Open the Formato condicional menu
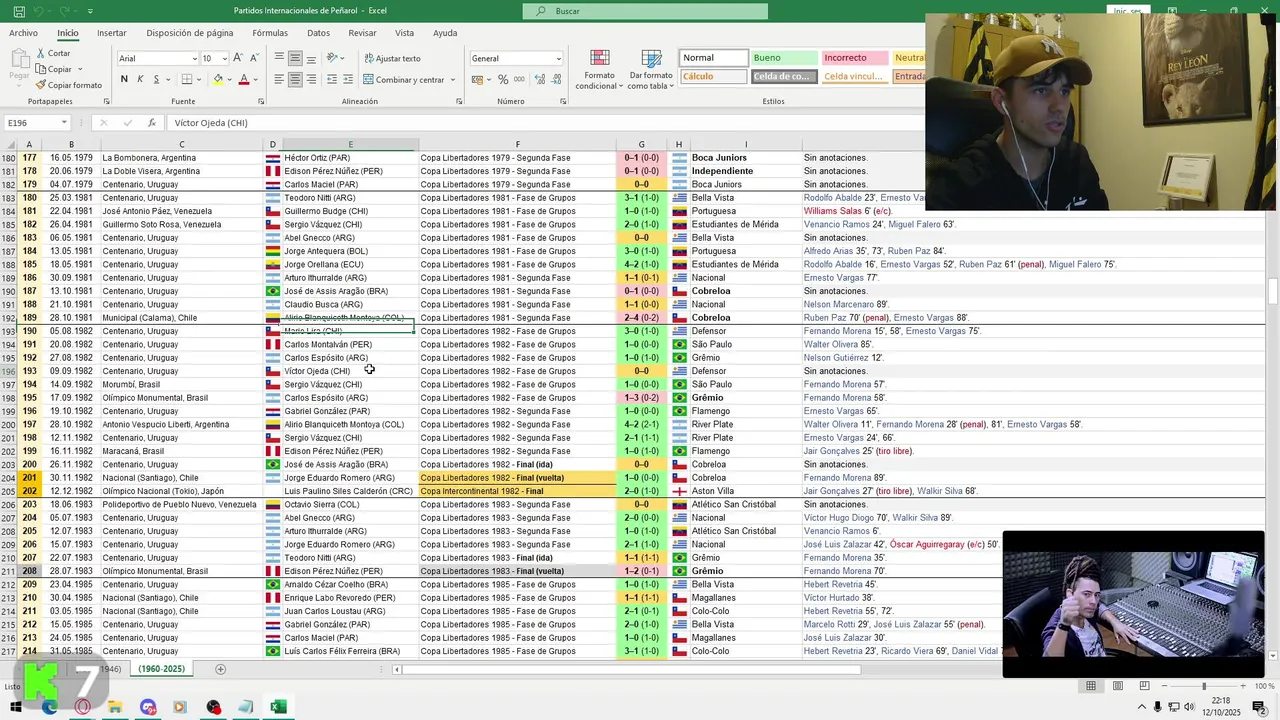This screenshot has height=720, width=1280. click(599, 70)
